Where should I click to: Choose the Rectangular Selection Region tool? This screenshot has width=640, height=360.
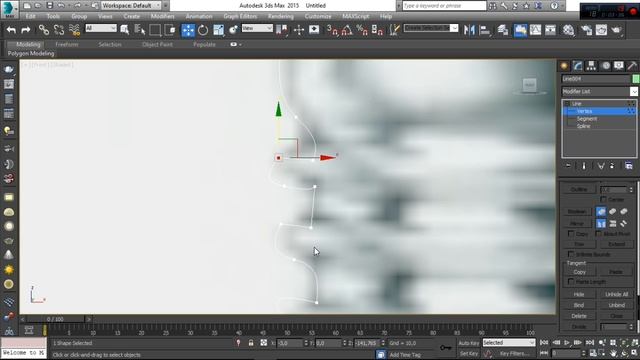click(x=155, y=30)
